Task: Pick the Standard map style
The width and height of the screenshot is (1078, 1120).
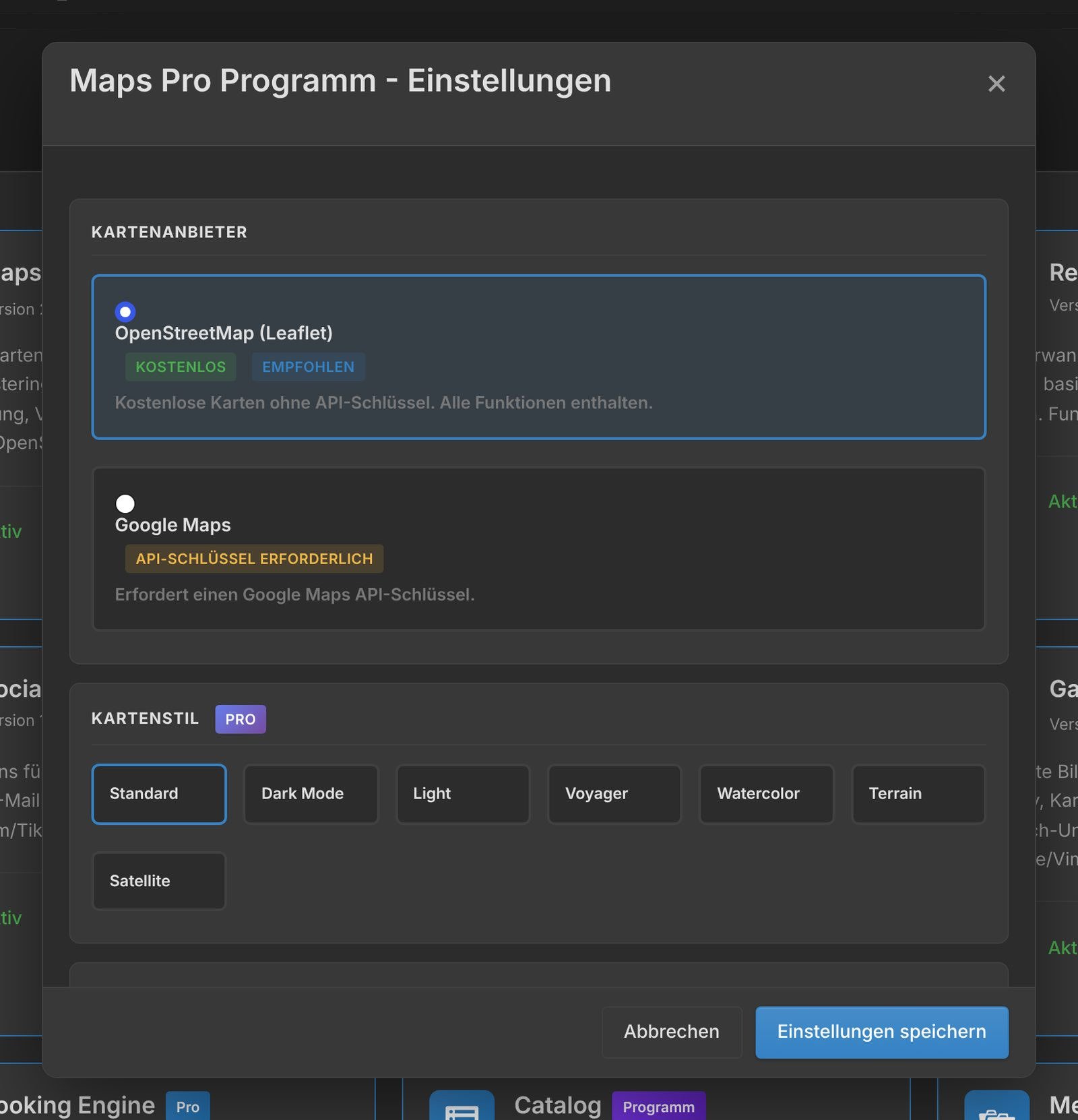Action: coord(159,794)
